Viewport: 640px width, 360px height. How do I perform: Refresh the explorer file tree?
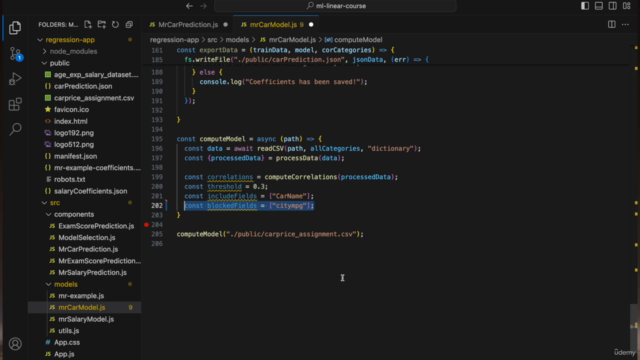click(x=116, y=25)
